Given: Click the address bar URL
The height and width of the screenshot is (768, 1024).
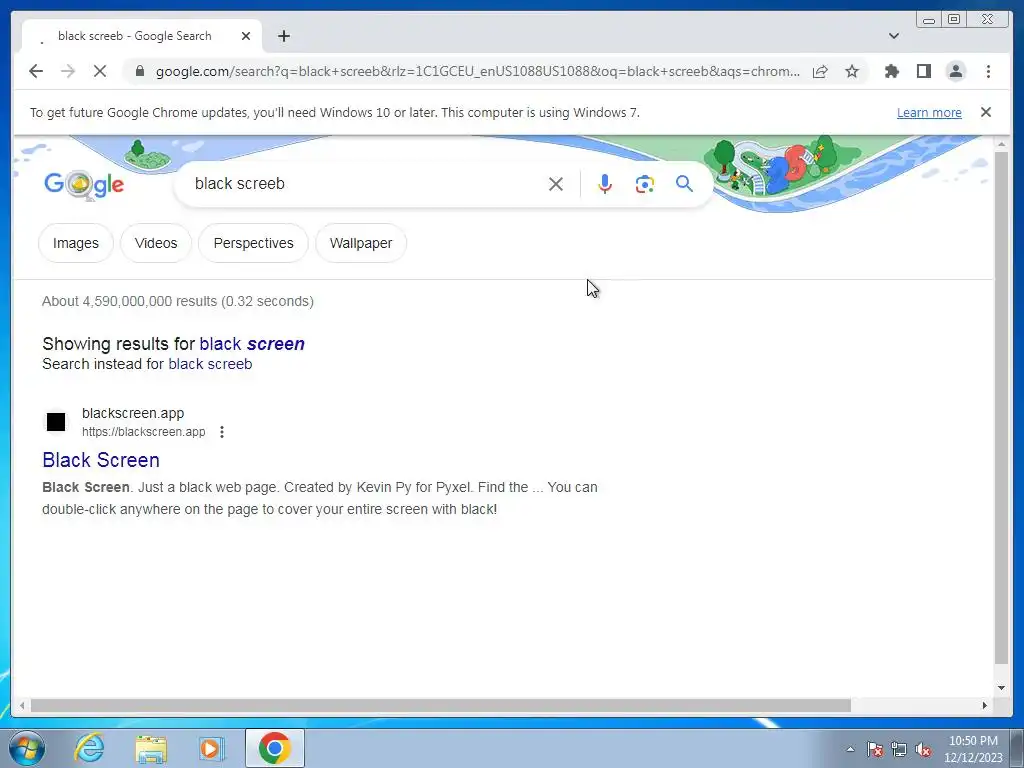Looking at the screenshot, I should click(x=477, y=71).
